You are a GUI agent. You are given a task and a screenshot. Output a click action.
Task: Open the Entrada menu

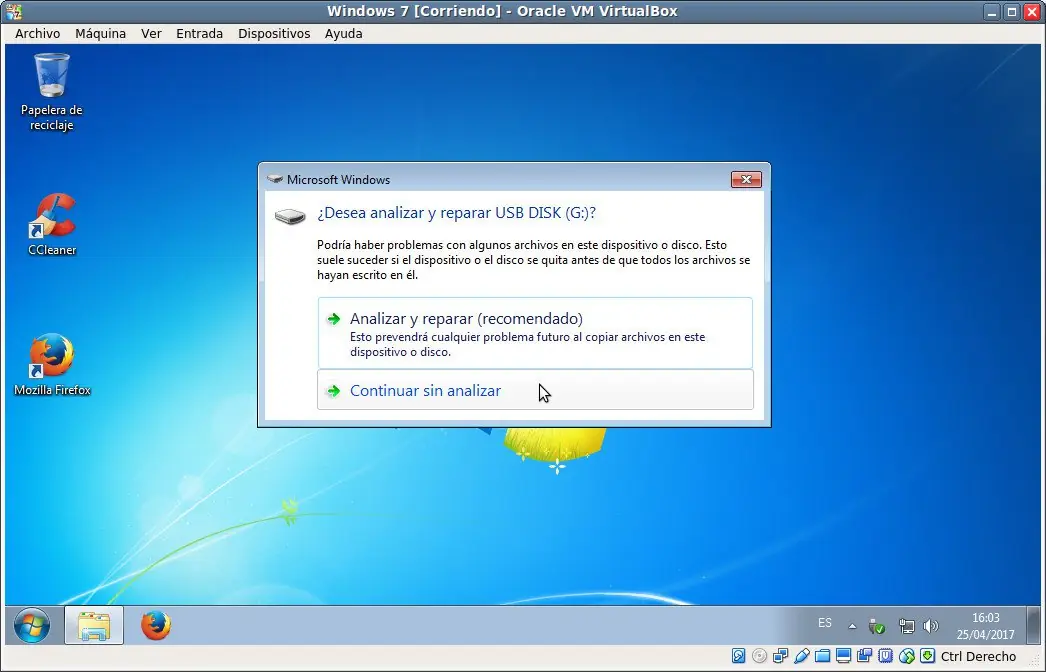click(199, 33)
